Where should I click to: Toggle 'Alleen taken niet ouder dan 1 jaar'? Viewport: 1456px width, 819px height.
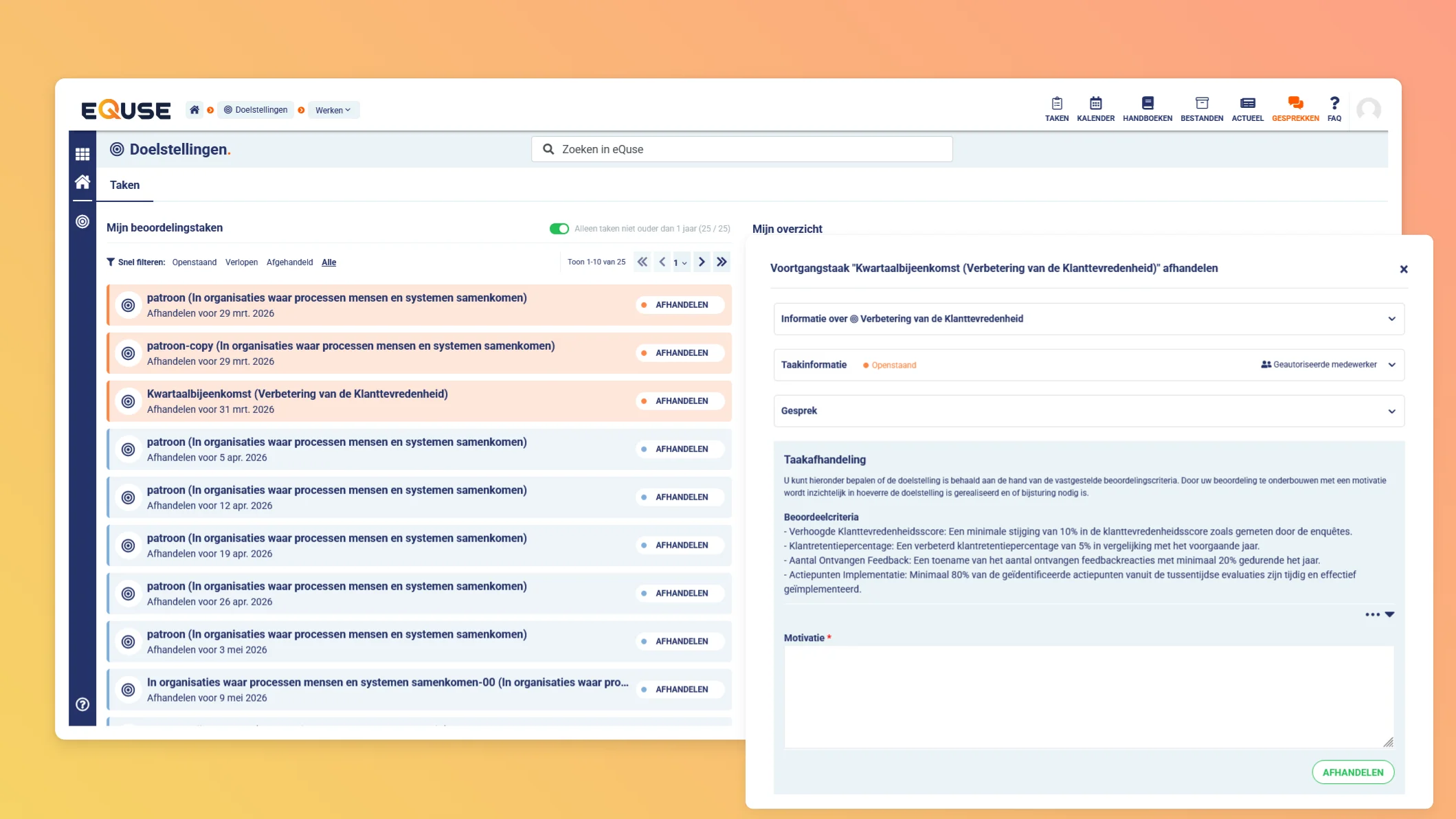559,229
